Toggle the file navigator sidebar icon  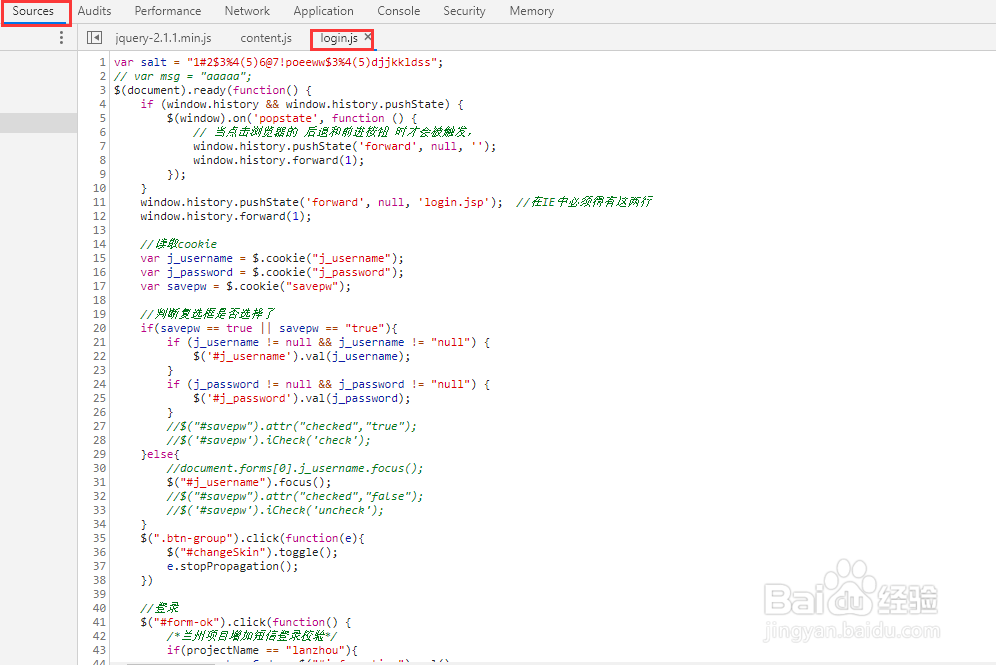coord(94,38)
